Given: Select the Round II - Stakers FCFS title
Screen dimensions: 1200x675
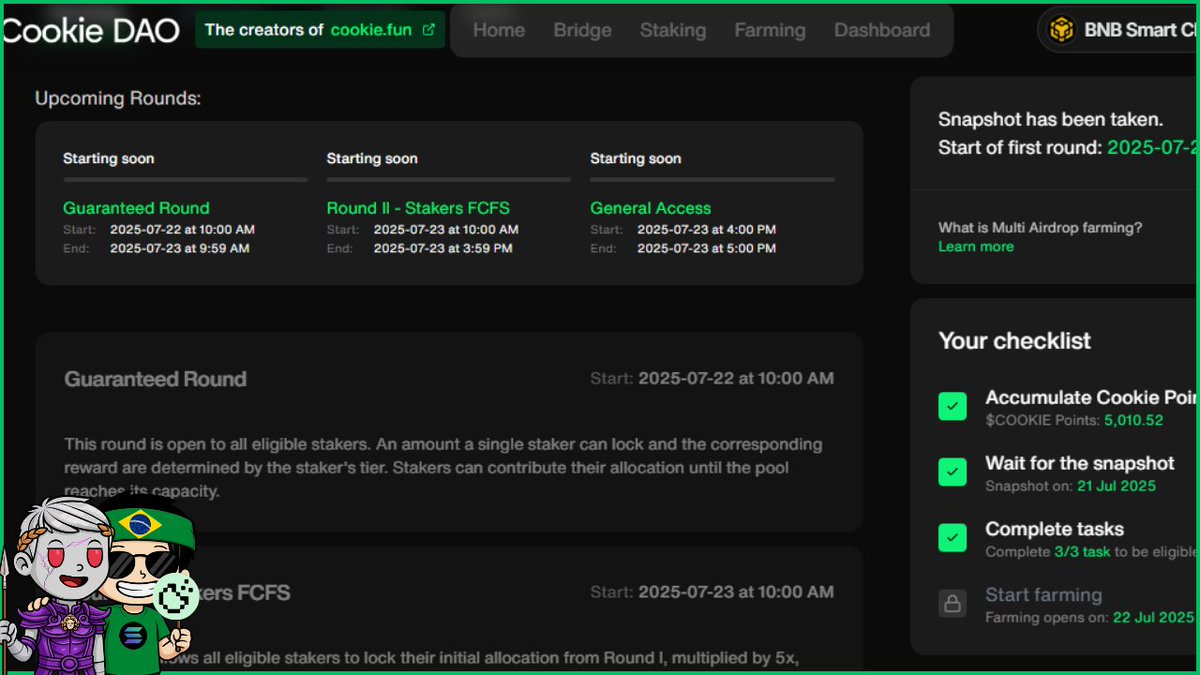Looking at the screenshot, I should 418,208.
